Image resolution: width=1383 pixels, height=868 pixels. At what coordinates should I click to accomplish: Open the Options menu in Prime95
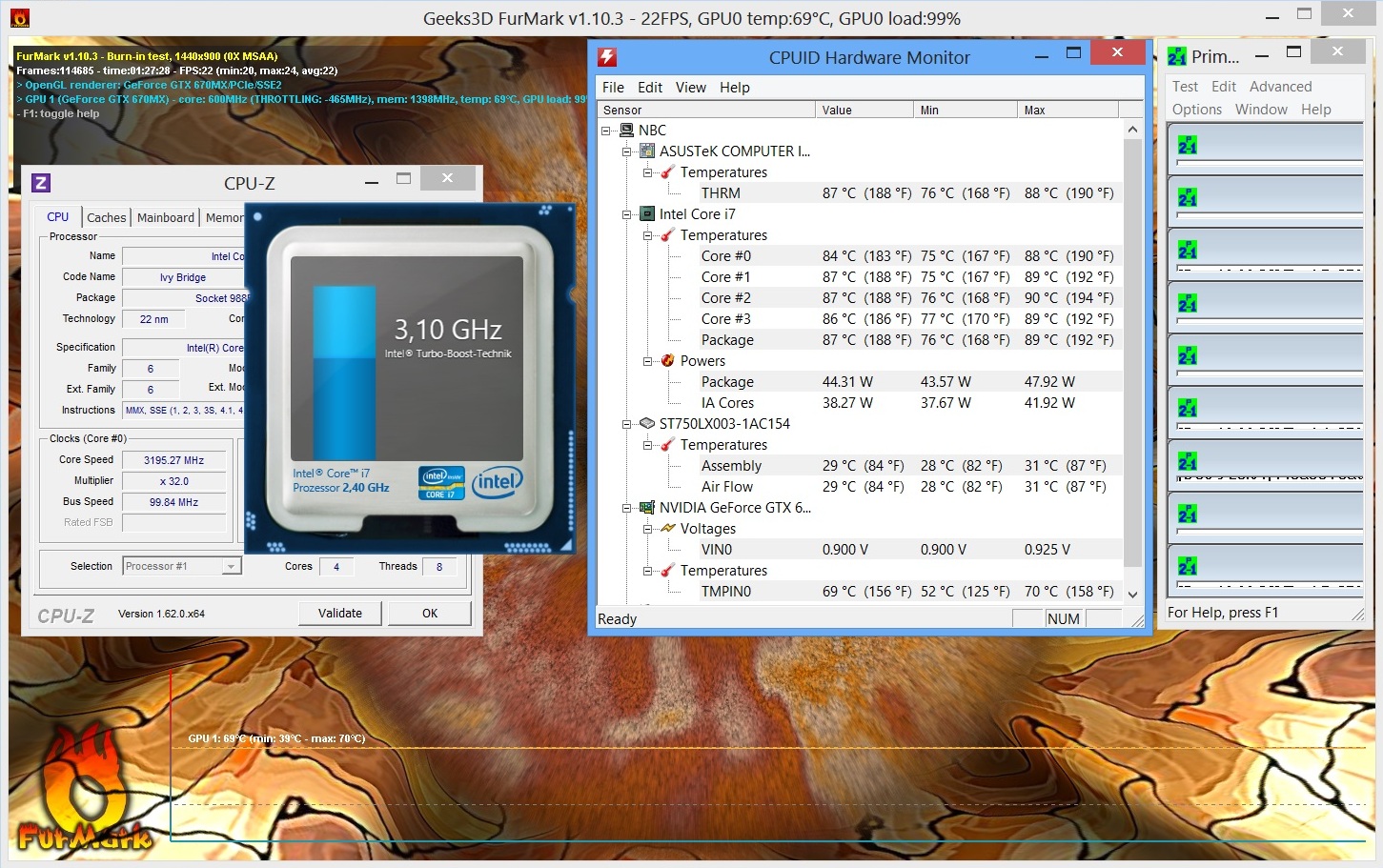point(1197,109)
